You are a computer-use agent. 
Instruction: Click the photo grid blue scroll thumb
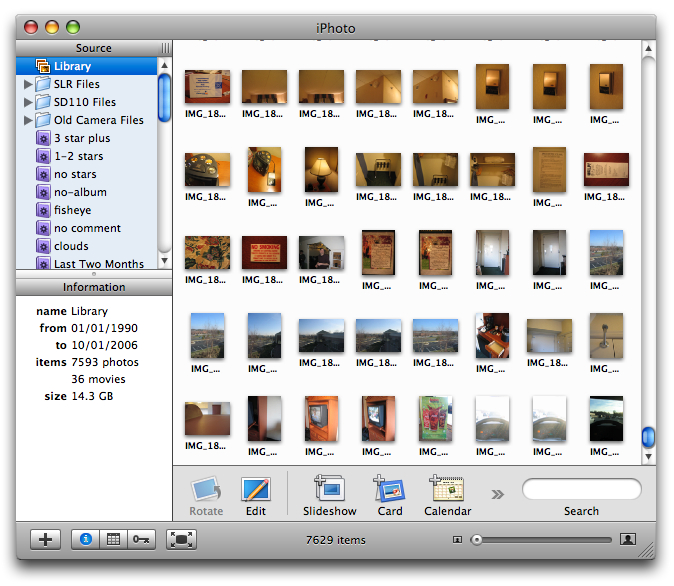click(648, 437)
